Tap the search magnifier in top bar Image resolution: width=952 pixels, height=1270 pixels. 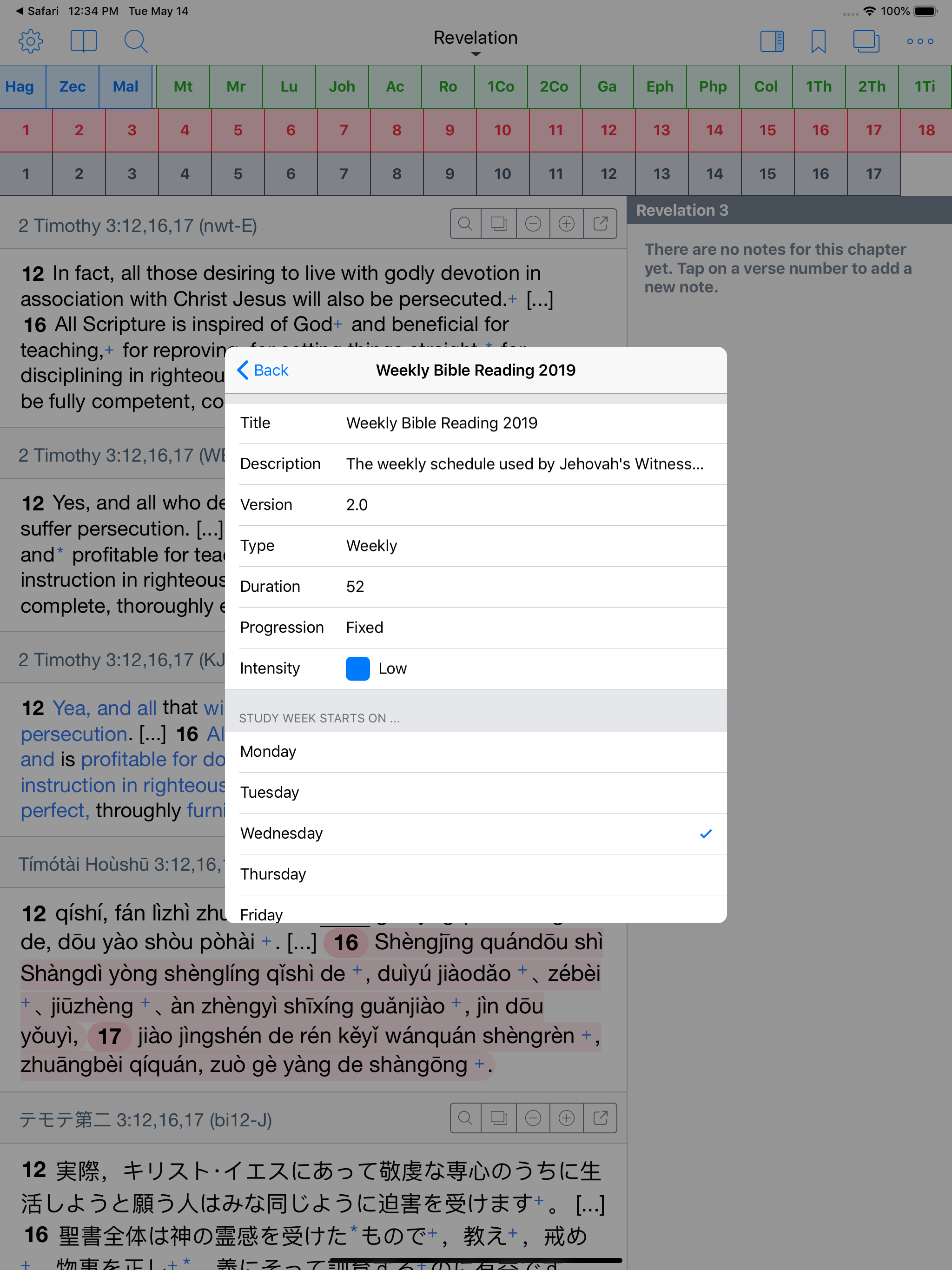(x=136, y=41)
